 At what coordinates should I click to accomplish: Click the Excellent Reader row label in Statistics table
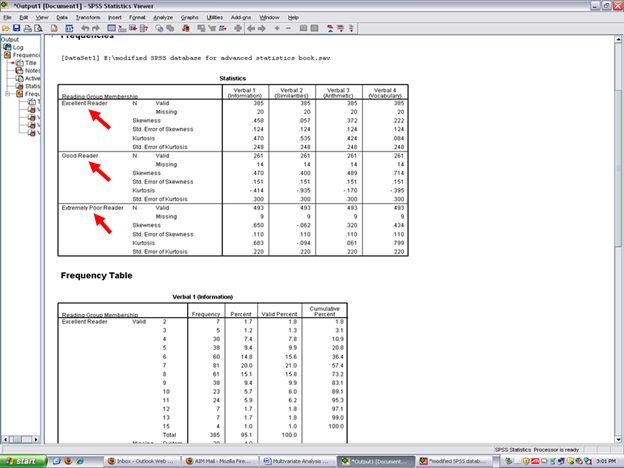coord(85,103)
